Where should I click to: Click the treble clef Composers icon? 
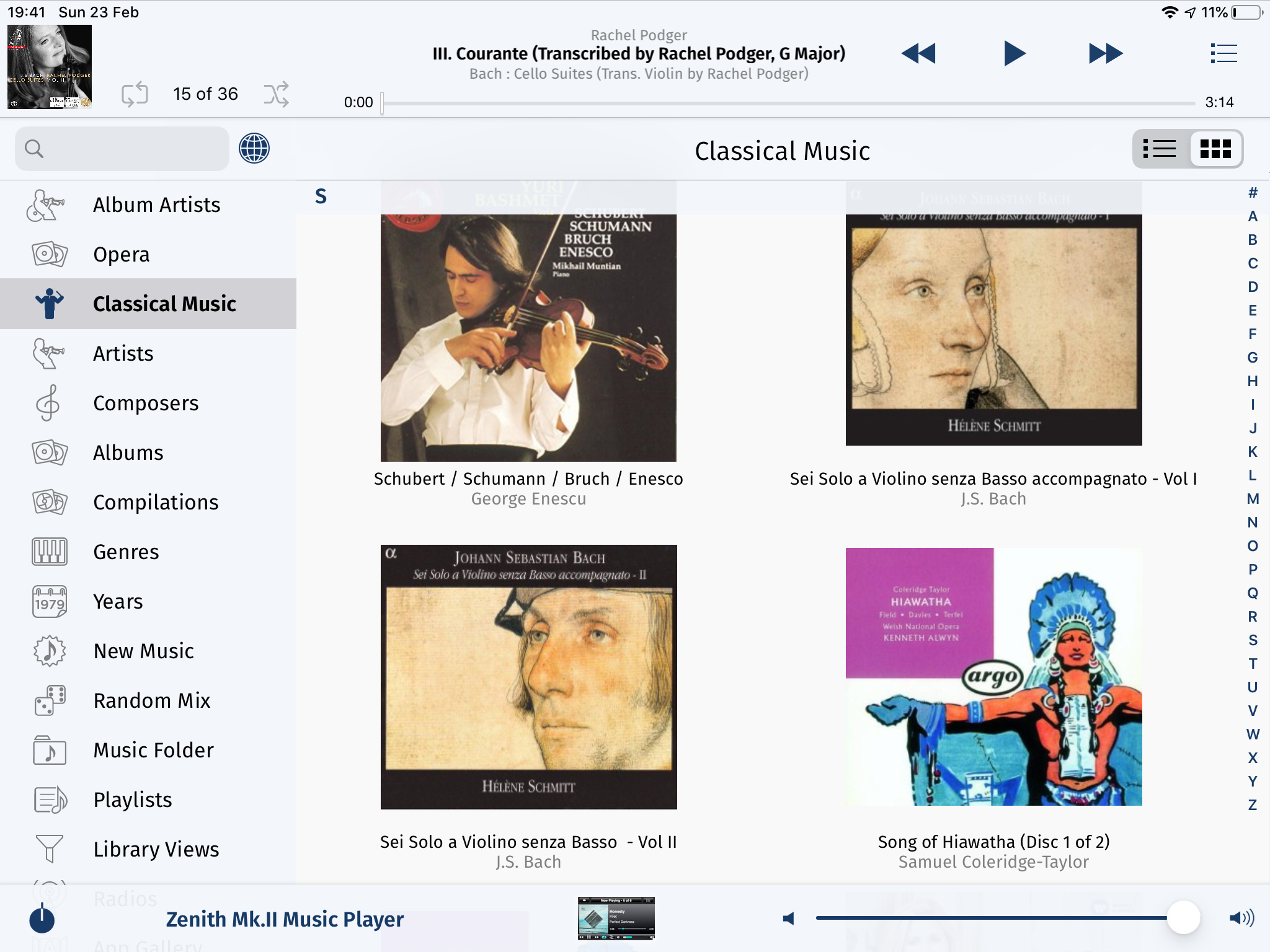(x=48, y=403)
